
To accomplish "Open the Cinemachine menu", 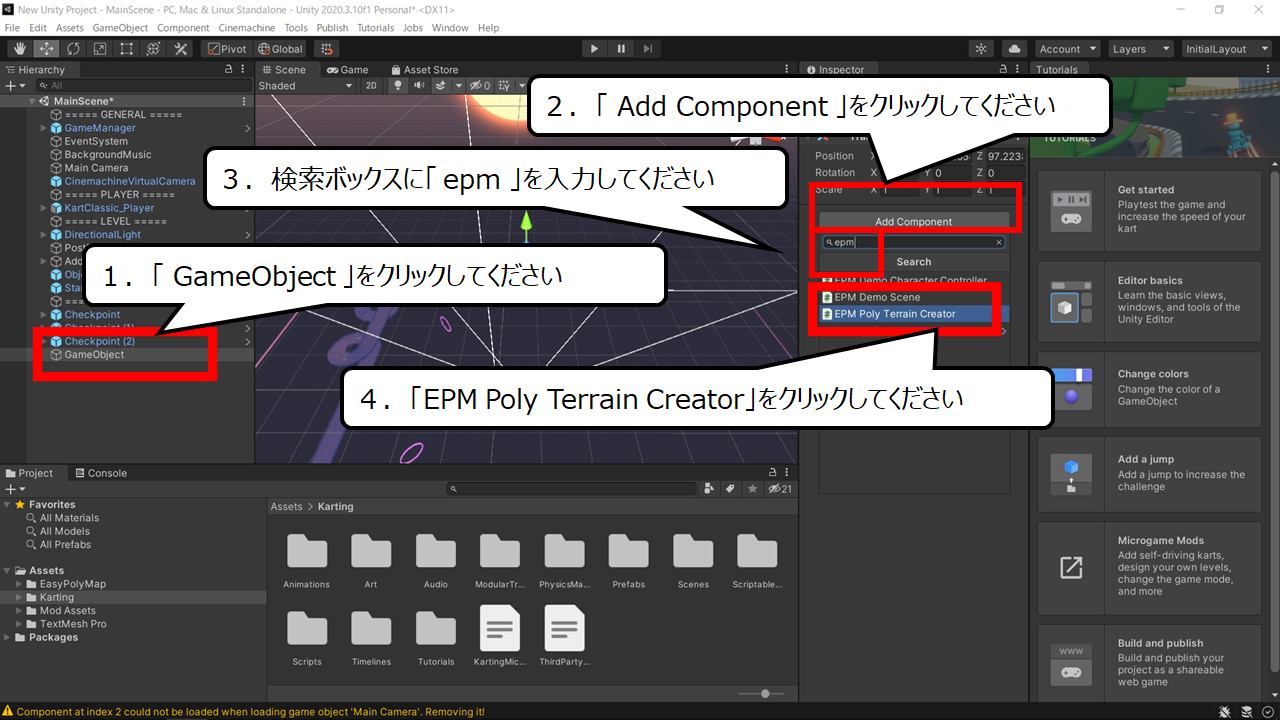I will (x=247, y=28).
